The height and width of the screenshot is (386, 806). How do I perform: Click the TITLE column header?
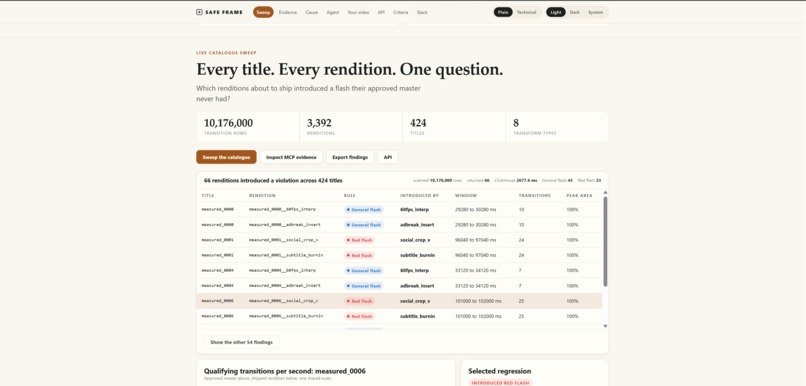pos(208,196)
